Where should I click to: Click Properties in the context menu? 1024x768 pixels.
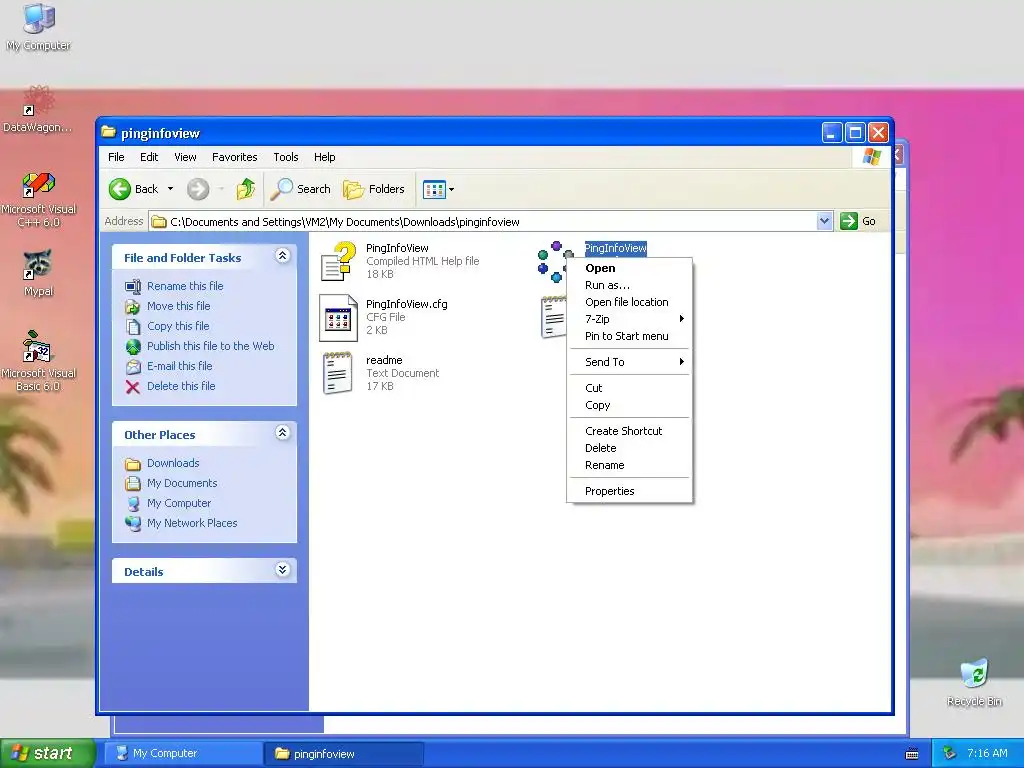[630, 491]
